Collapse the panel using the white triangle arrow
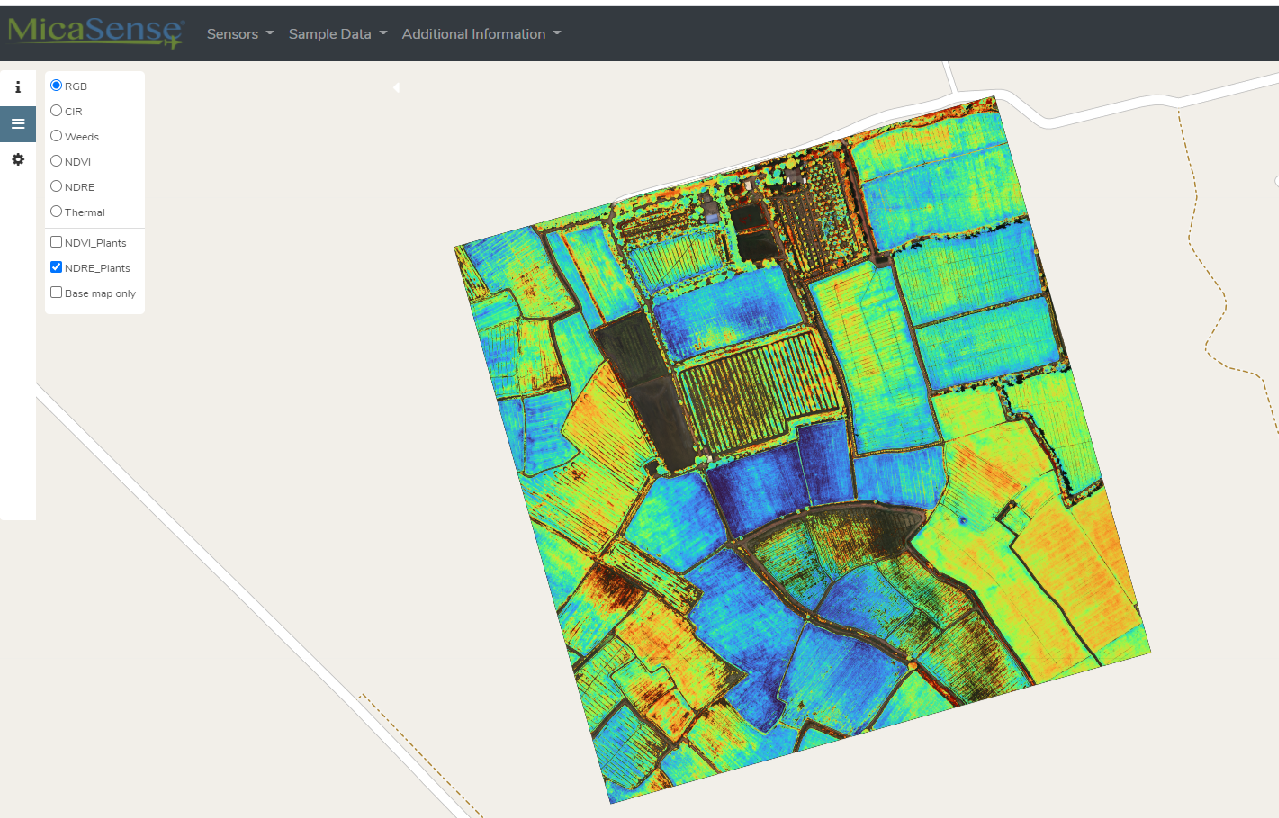Image resolution: width=1279 pixels, height=818 pixels. point(396,88)
